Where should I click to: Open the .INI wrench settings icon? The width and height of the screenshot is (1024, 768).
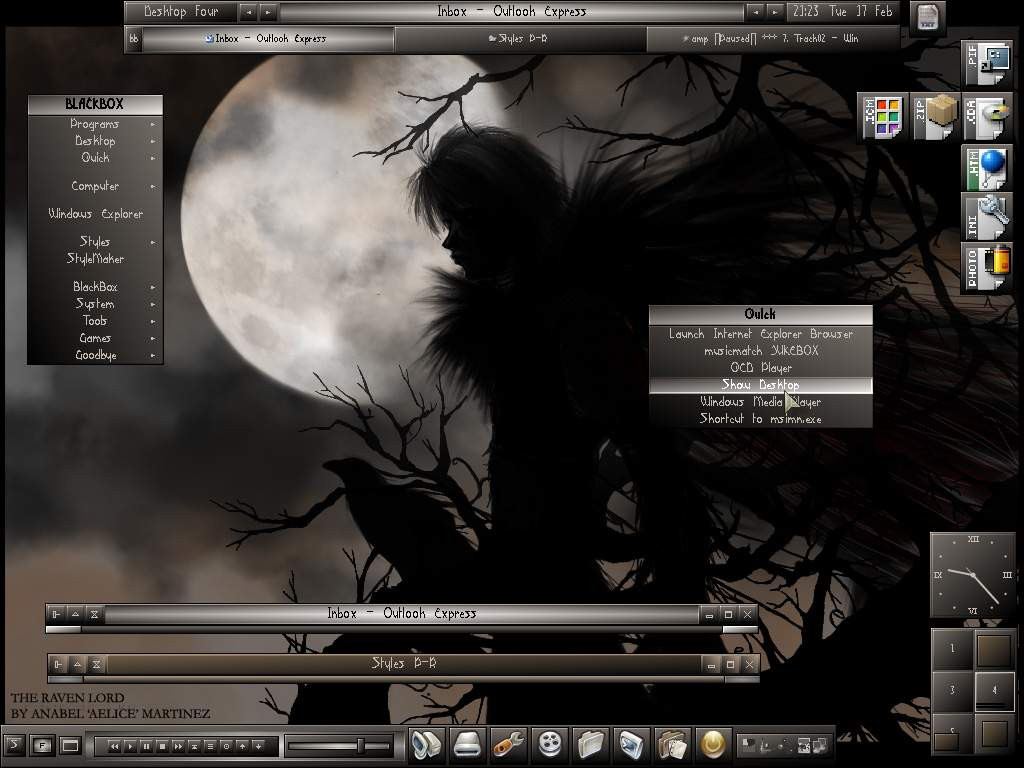tap(987, 217)
